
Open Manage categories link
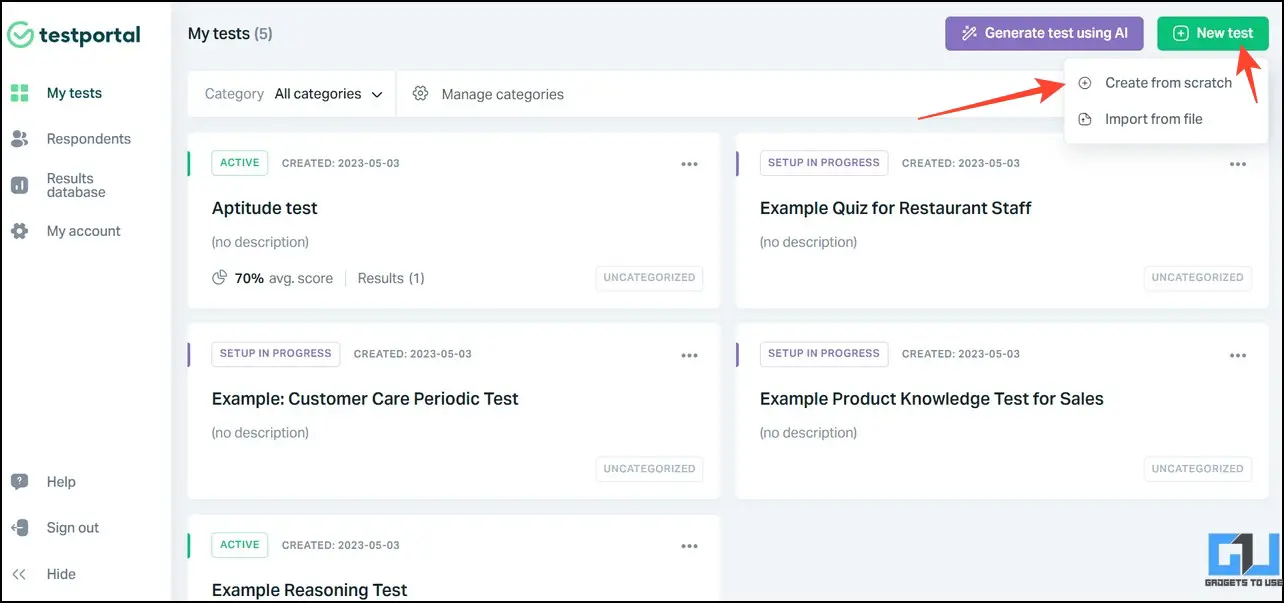[x=502, y=94]
